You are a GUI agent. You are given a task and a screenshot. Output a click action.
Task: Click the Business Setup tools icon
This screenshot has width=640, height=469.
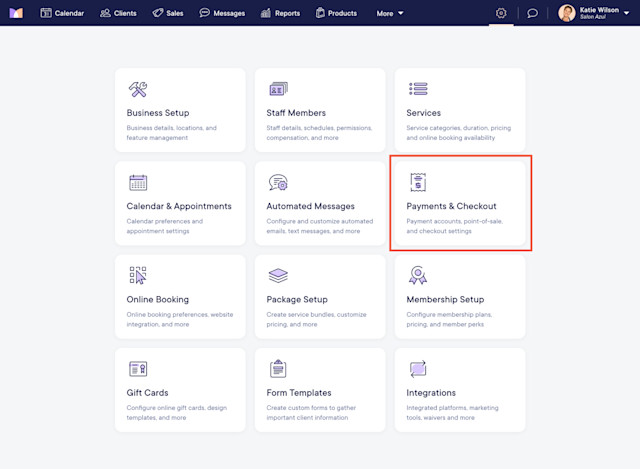coord(138,89)
